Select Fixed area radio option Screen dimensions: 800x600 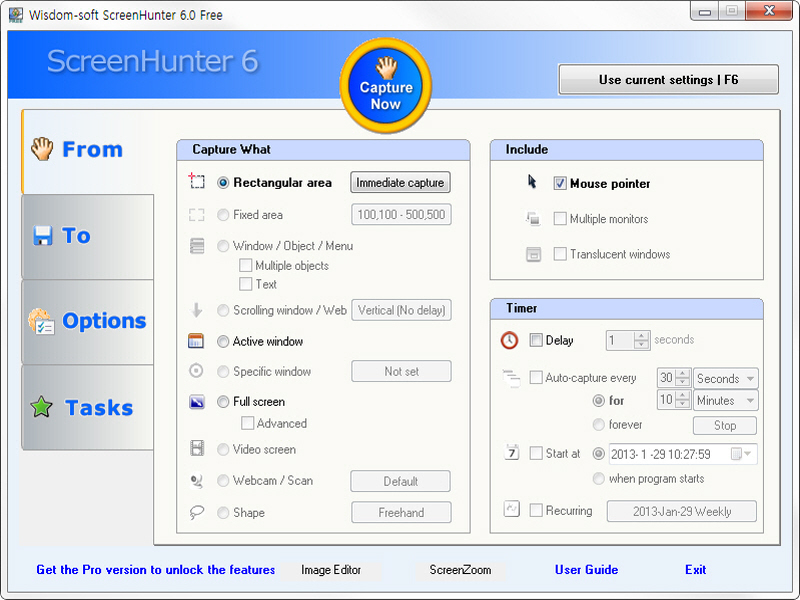pyautogui.click(x=223, y=215)
